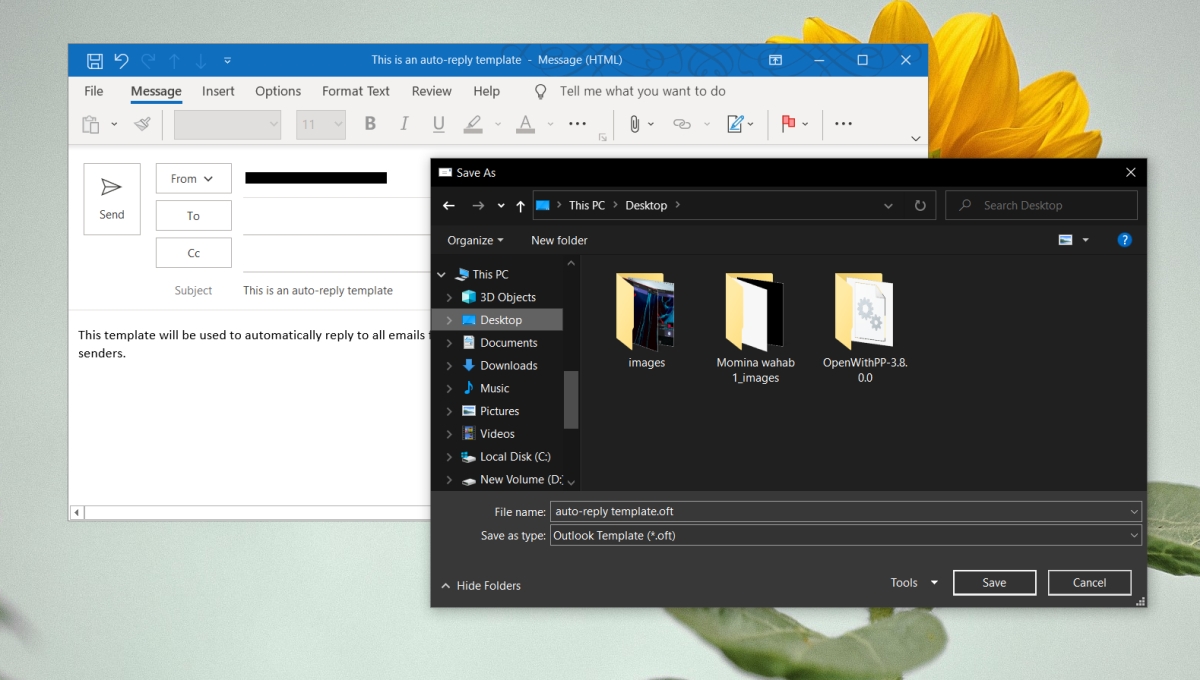This screenshot has width=1200, height=680.
Task: Attach a file using the paperclip icon
Action: pos(637,123)
